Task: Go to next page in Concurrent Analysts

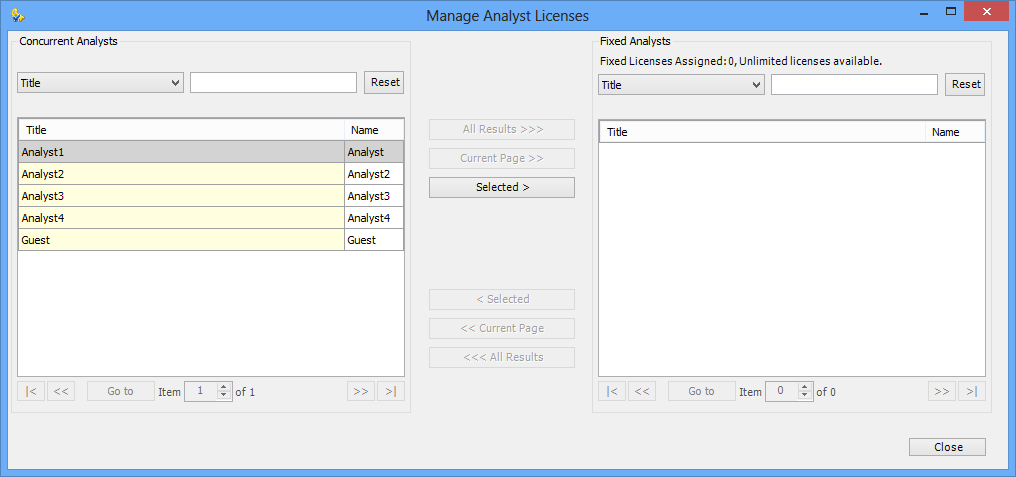Action: [361, 391]
